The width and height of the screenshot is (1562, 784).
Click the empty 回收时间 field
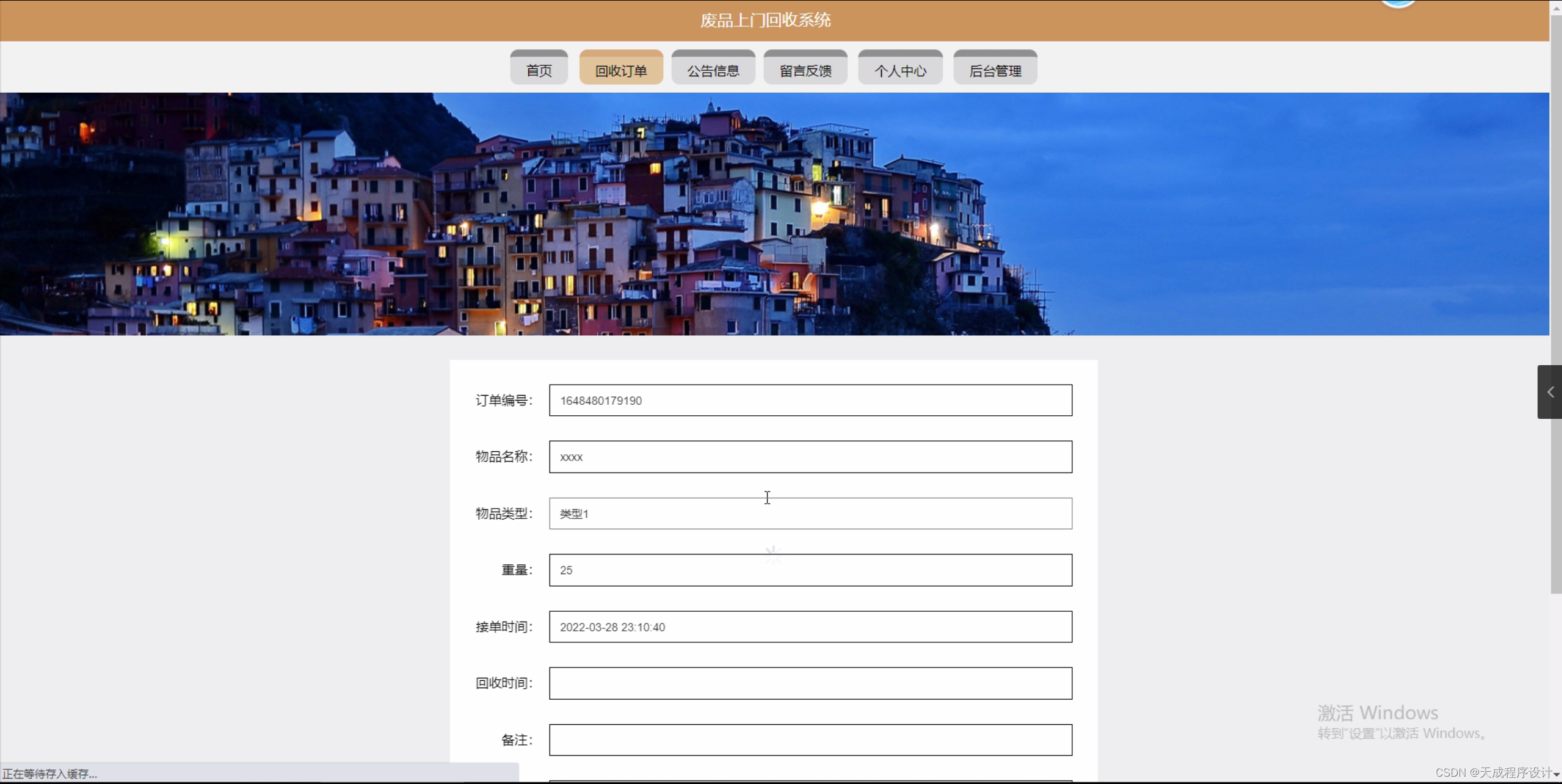(810, 683)
